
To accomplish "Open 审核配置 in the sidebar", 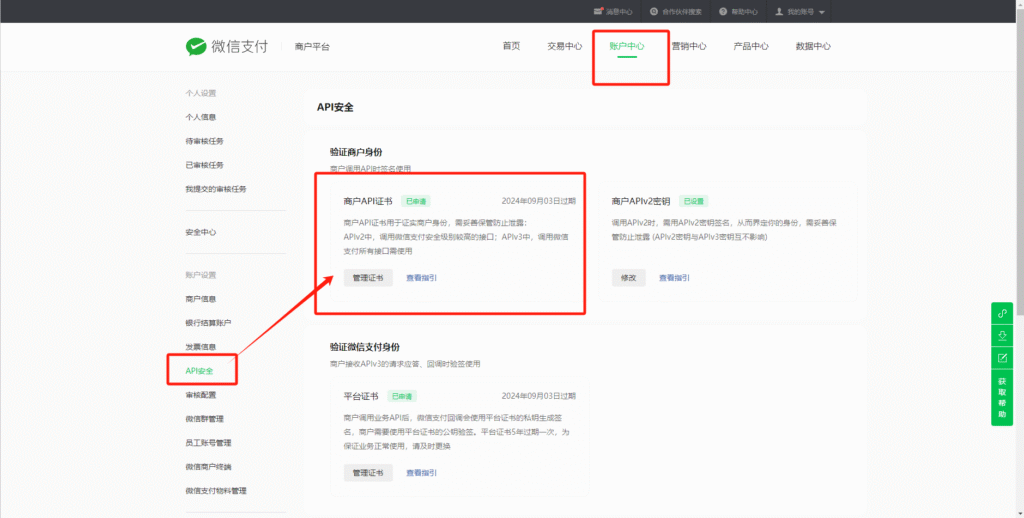I will click(x=200, y=395).
